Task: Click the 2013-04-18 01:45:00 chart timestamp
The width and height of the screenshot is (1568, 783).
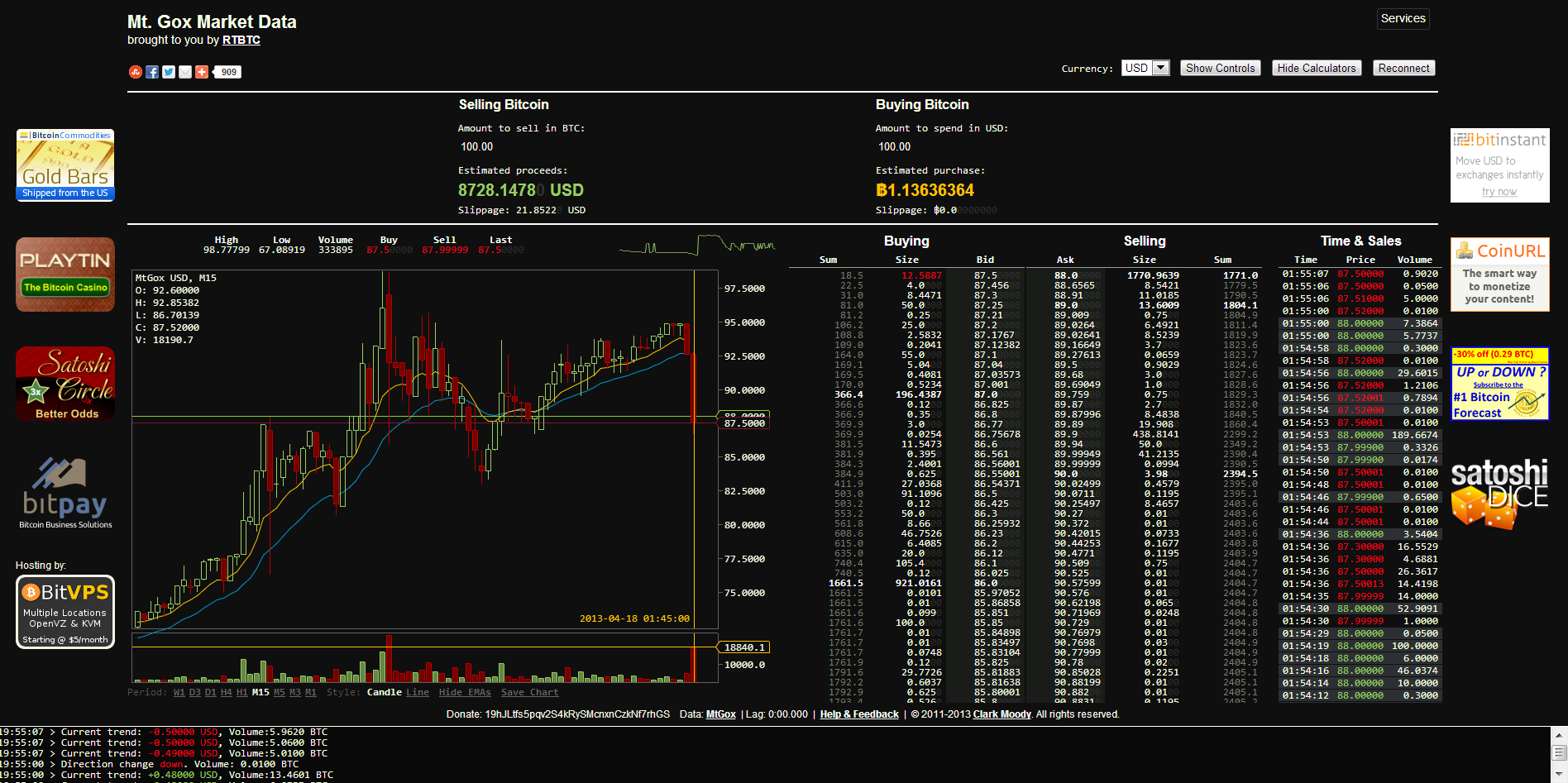Action: (634, 618)
